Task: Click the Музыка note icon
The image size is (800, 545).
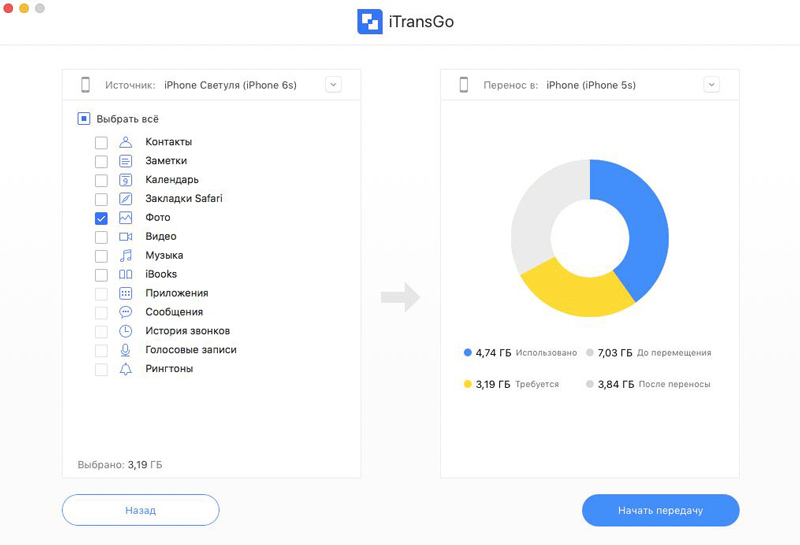Action: click(x=125, y=256)
